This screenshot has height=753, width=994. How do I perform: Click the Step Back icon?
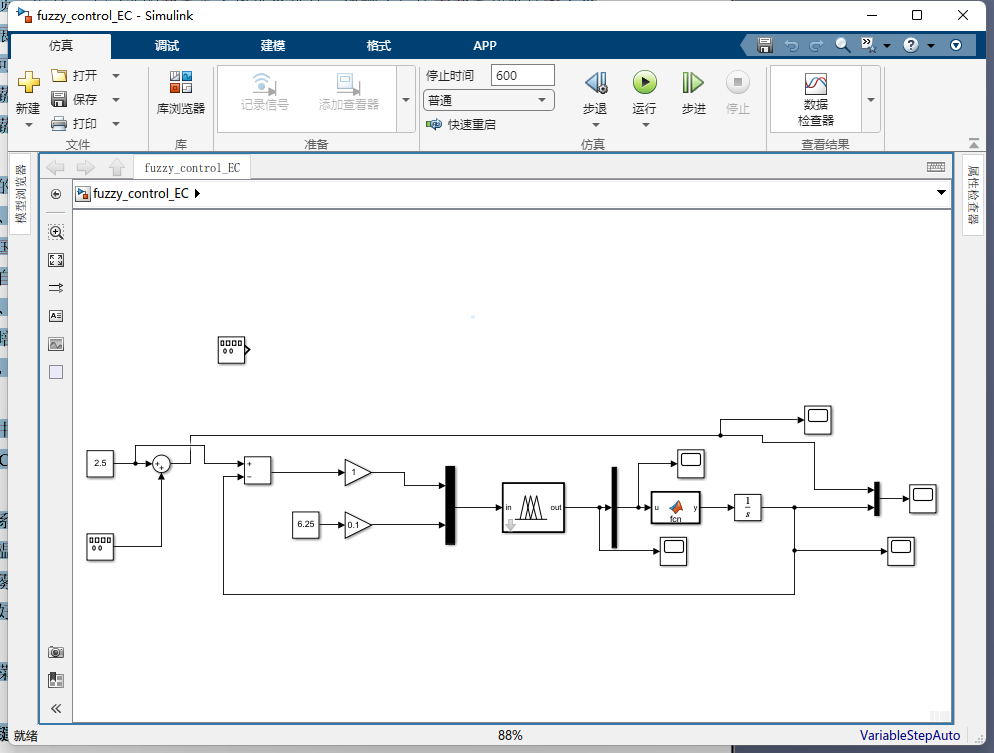pos(596,82)
